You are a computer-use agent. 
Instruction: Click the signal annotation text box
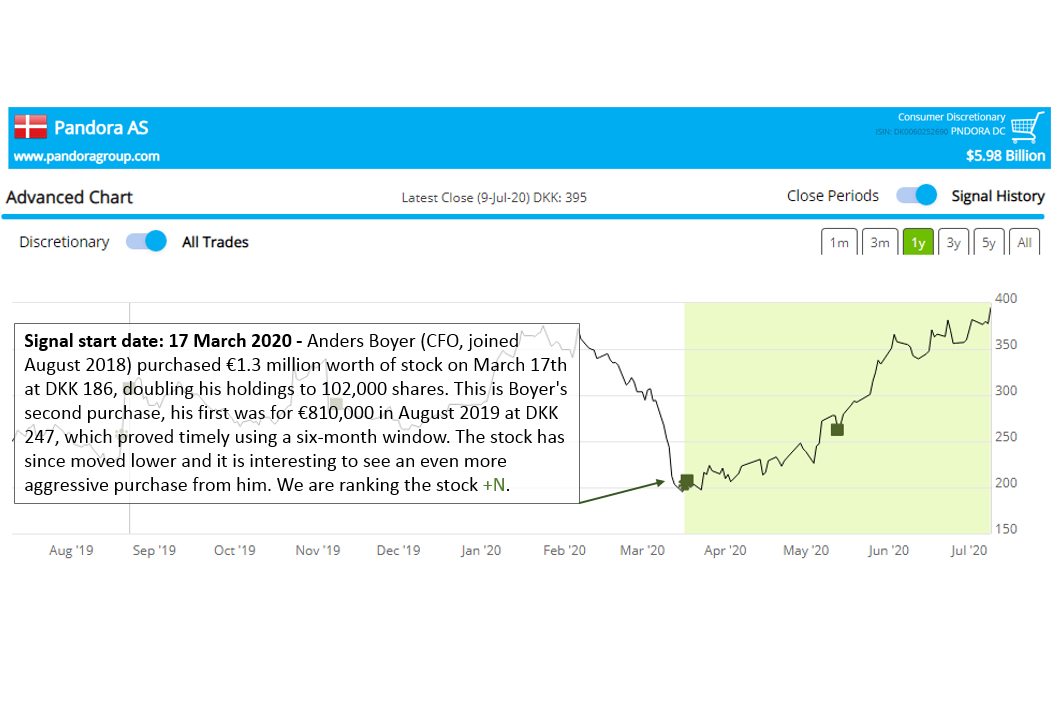296,412
